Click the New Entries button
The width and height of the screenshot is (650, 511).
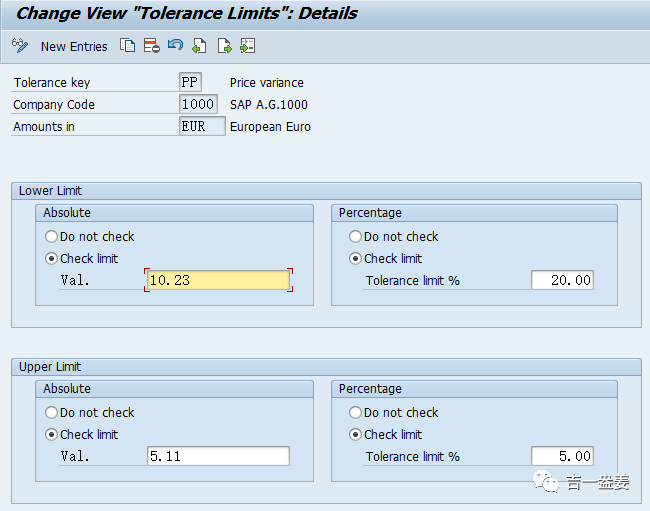coord(74,46)
